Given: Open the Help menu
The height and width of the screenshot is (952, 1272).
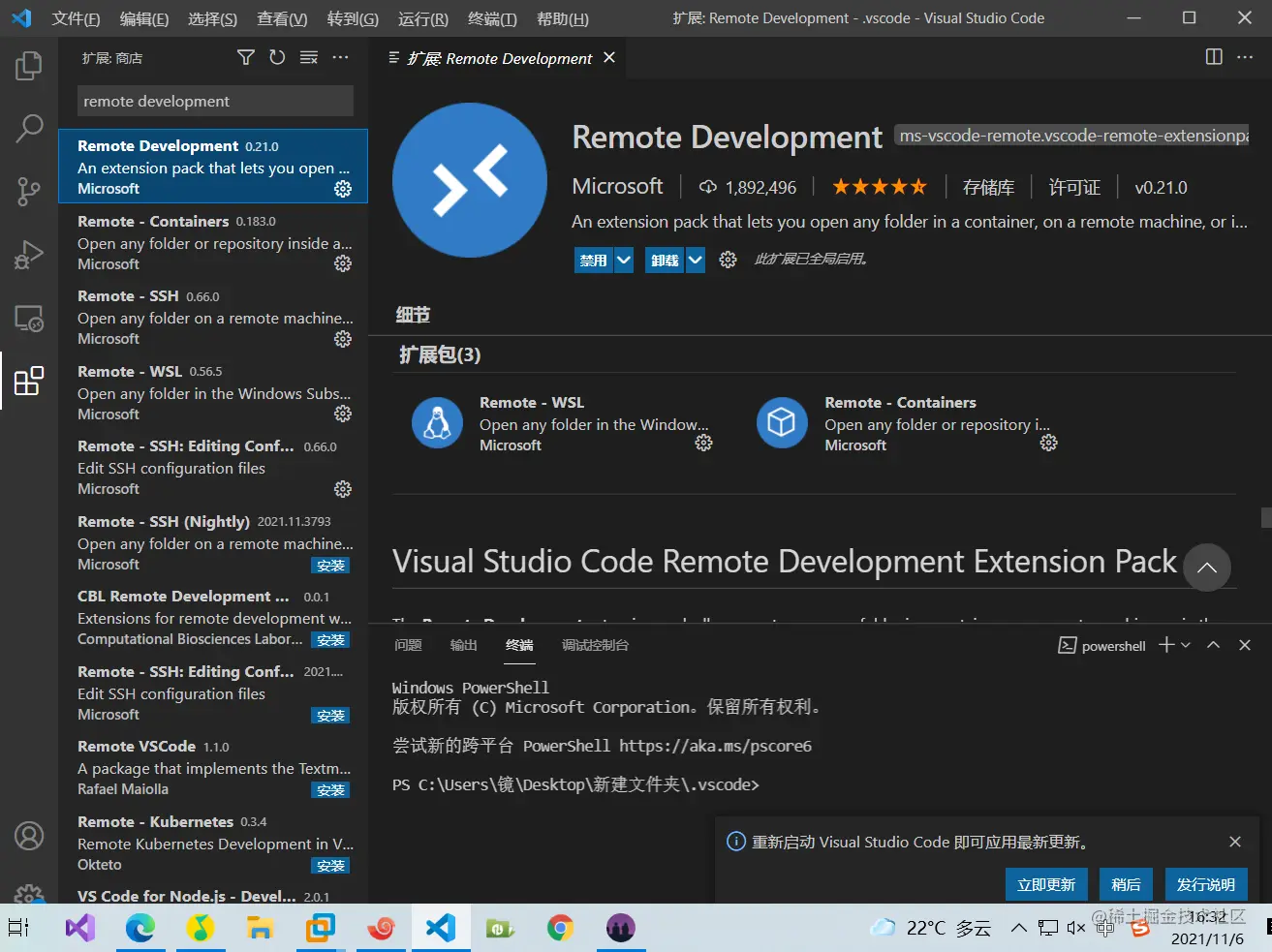Looking at the screenshot, I should coord(562,18).
